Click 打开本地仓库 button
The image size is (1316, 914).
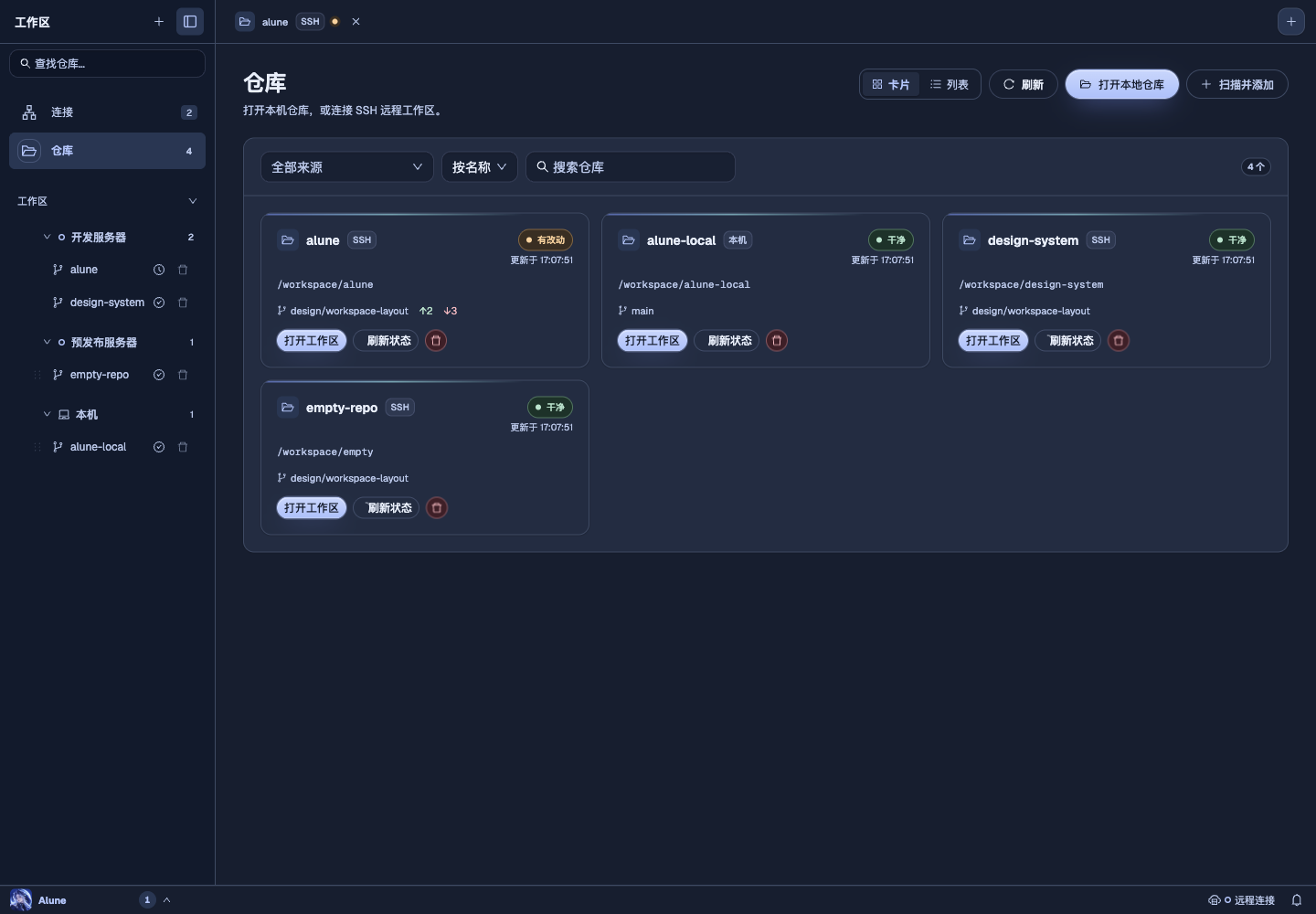[1122, 84]
